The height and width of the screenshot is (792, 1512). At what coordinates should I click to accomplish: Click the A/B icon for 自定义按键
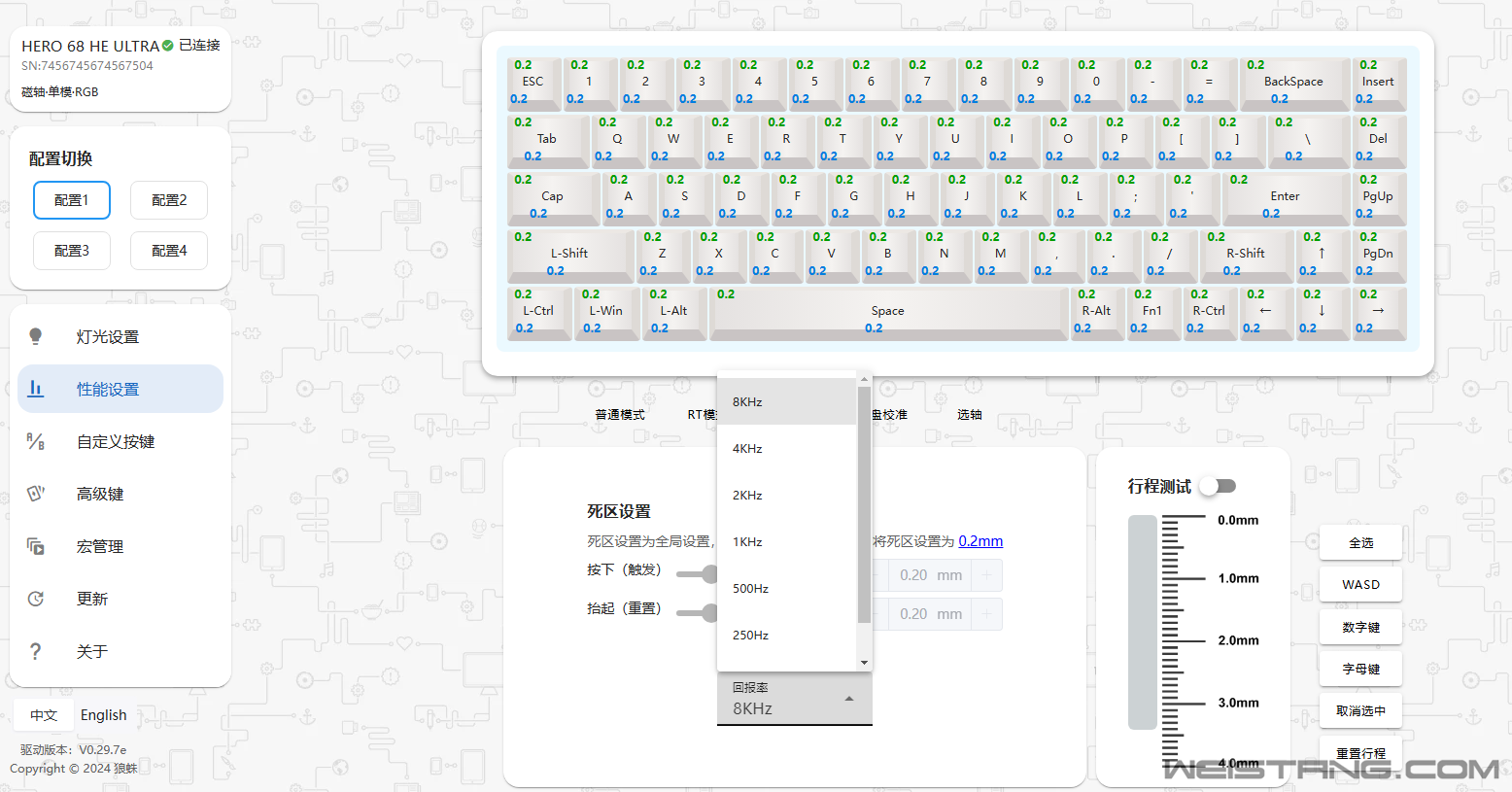[x=36, y=441]
